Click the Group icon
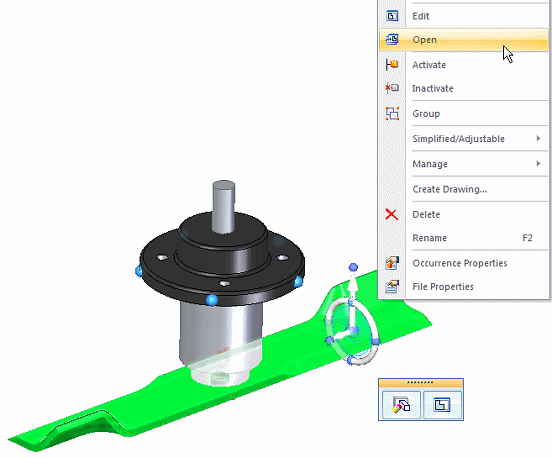Screen dimensions: 552x458 point(392,113)
